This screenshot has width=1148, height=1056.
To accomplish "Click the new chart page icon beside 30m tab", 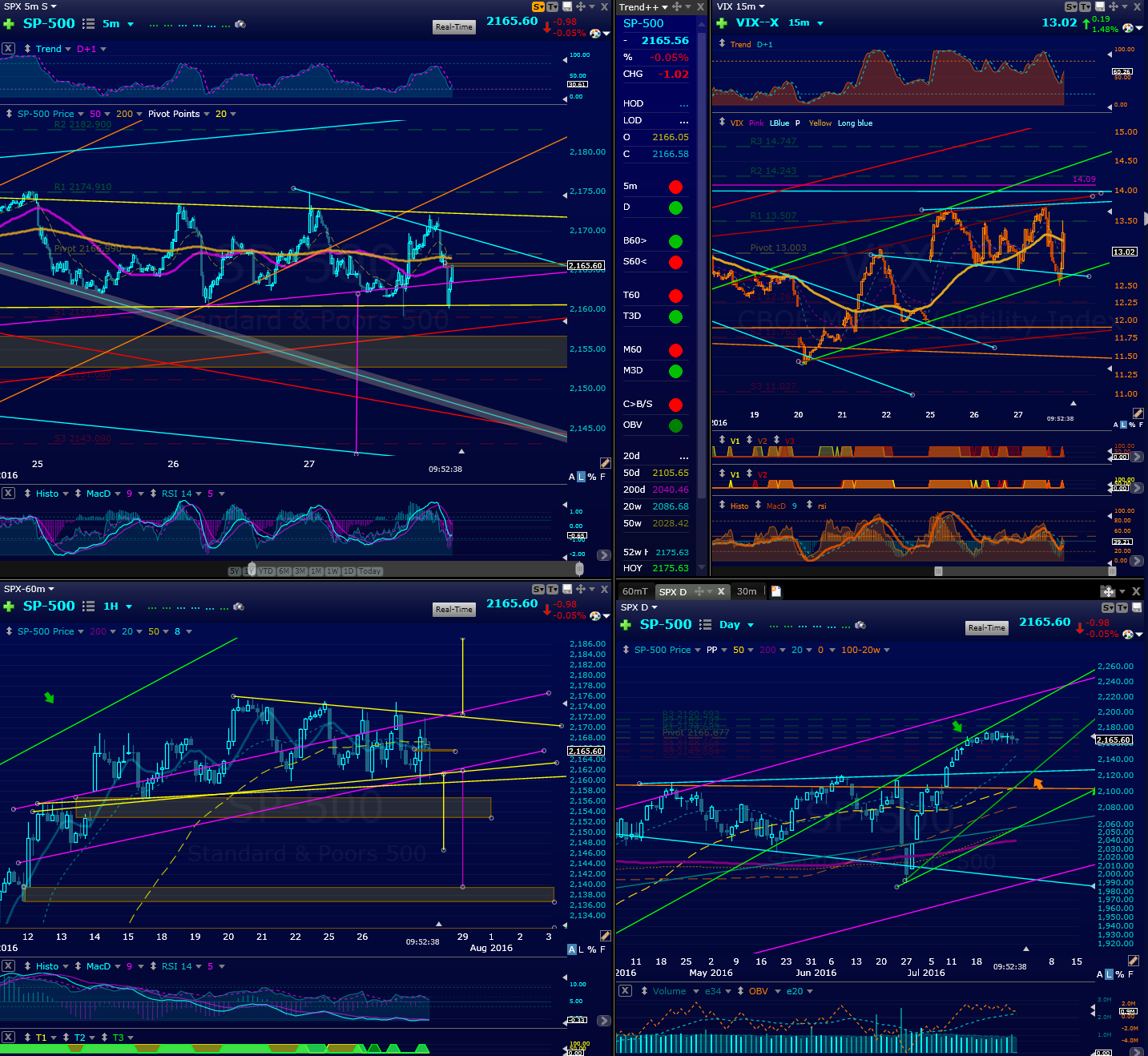I will pyautogui.click(x=775, y=591).
